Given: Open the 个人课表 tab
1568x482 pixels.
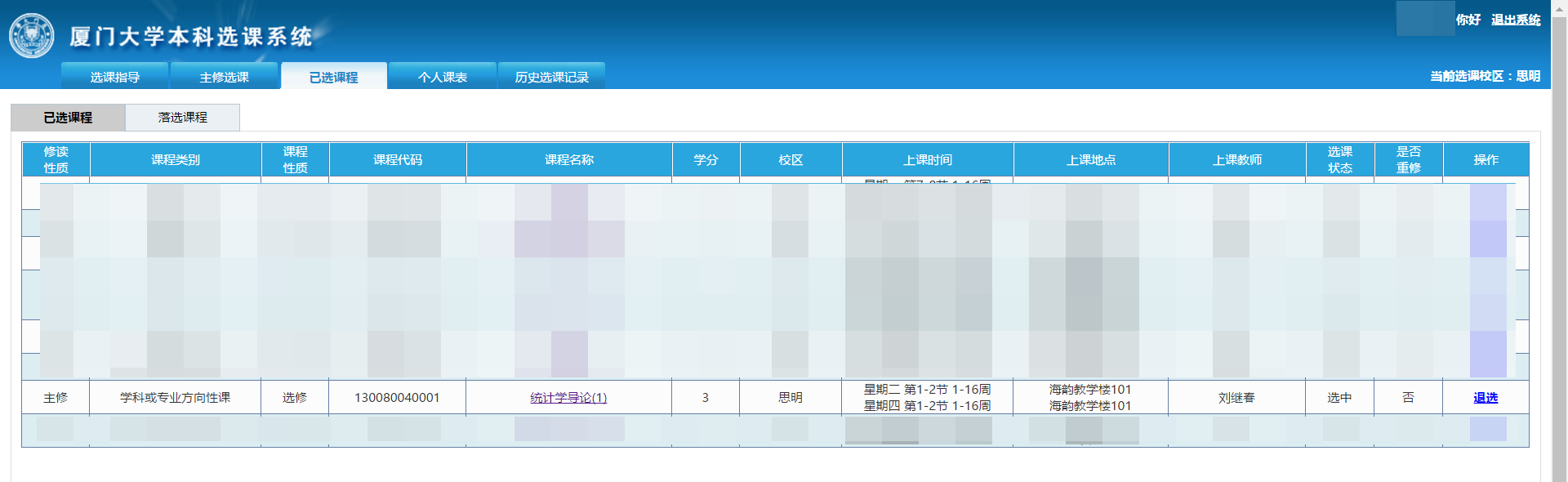Looking at the screenshot, I should click(x=443, y=76).
